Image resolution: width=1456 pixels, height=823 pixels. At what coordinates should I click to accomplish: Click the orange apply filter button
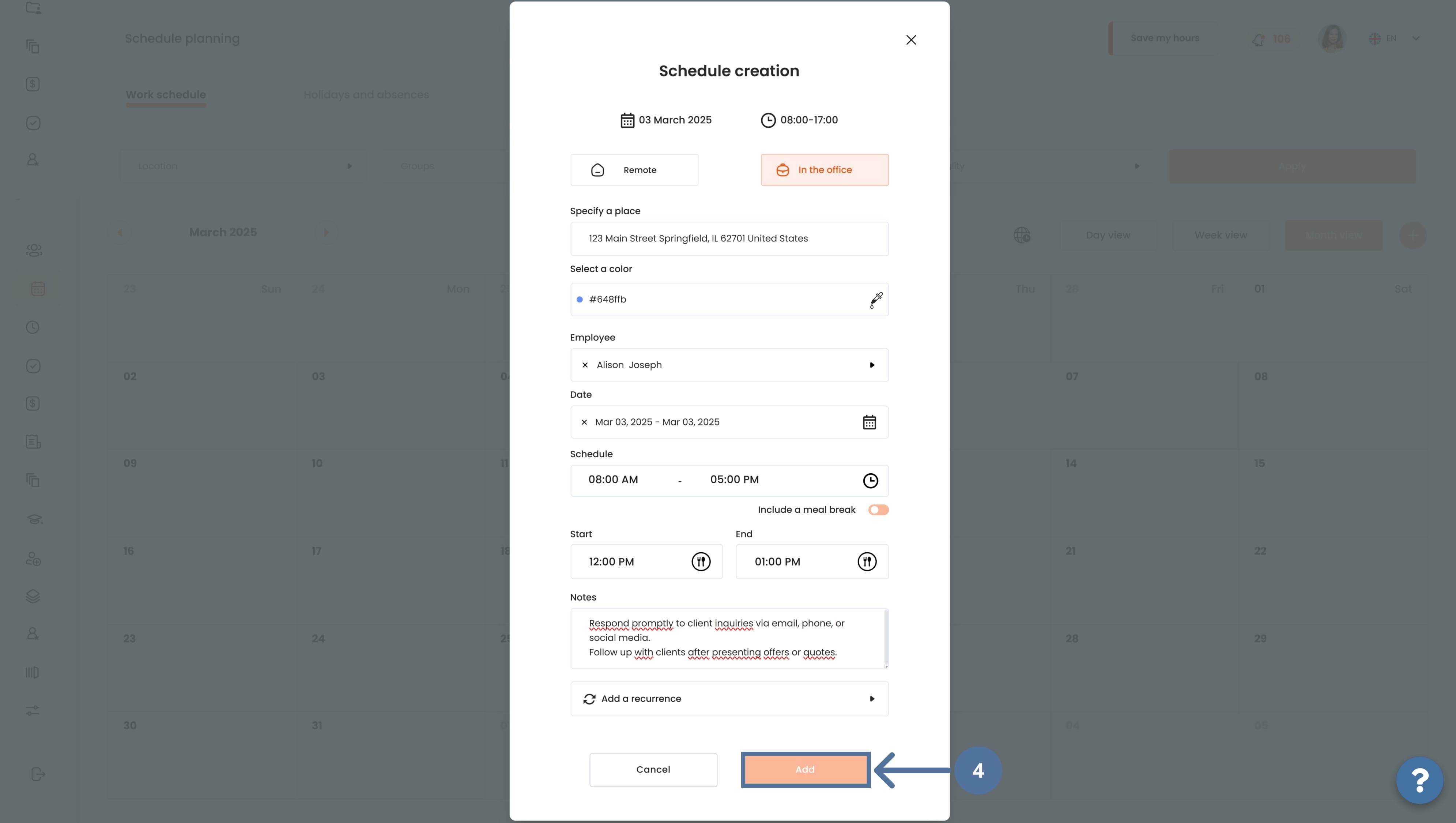[1292, 166]
